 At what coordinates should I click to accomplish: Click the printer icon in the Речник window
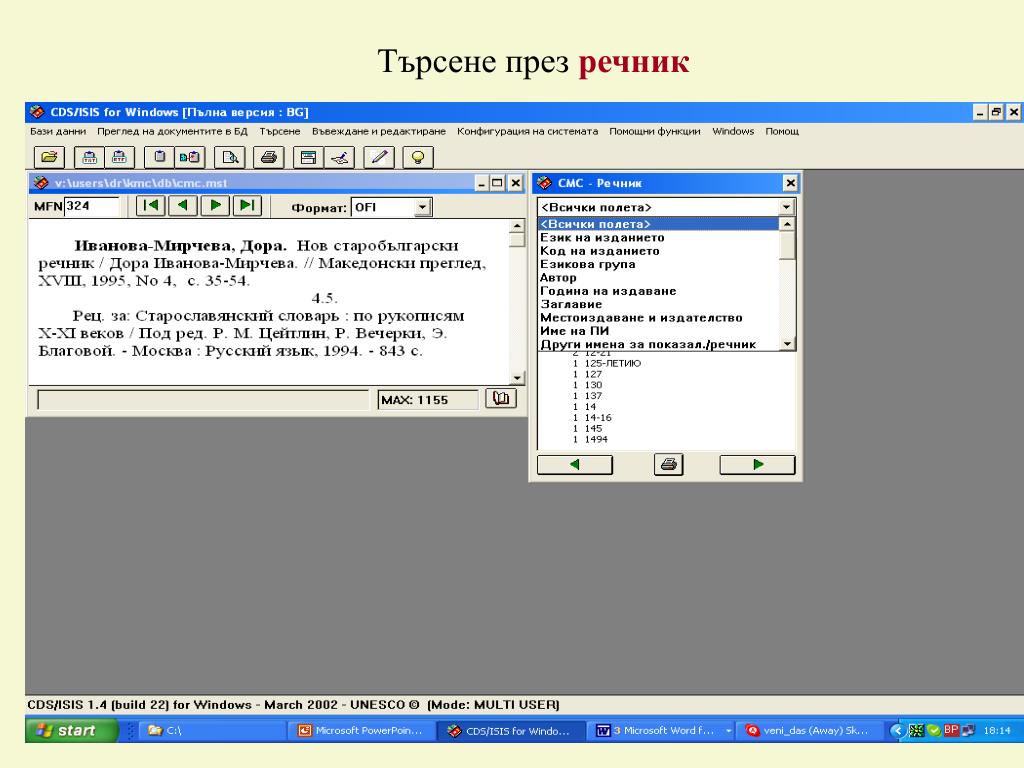coord(669,464)
